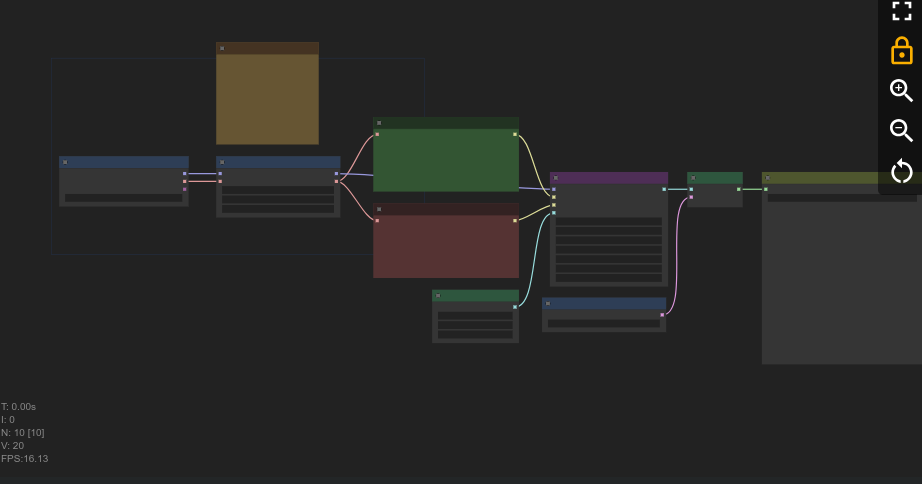Collapse the large green node via its title dot

[x=379, y=123]
